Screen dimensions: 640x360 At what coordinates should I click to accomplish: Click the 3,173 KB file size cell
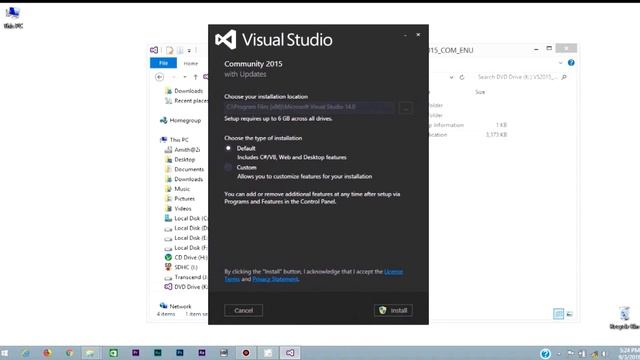tap(496, 134)
